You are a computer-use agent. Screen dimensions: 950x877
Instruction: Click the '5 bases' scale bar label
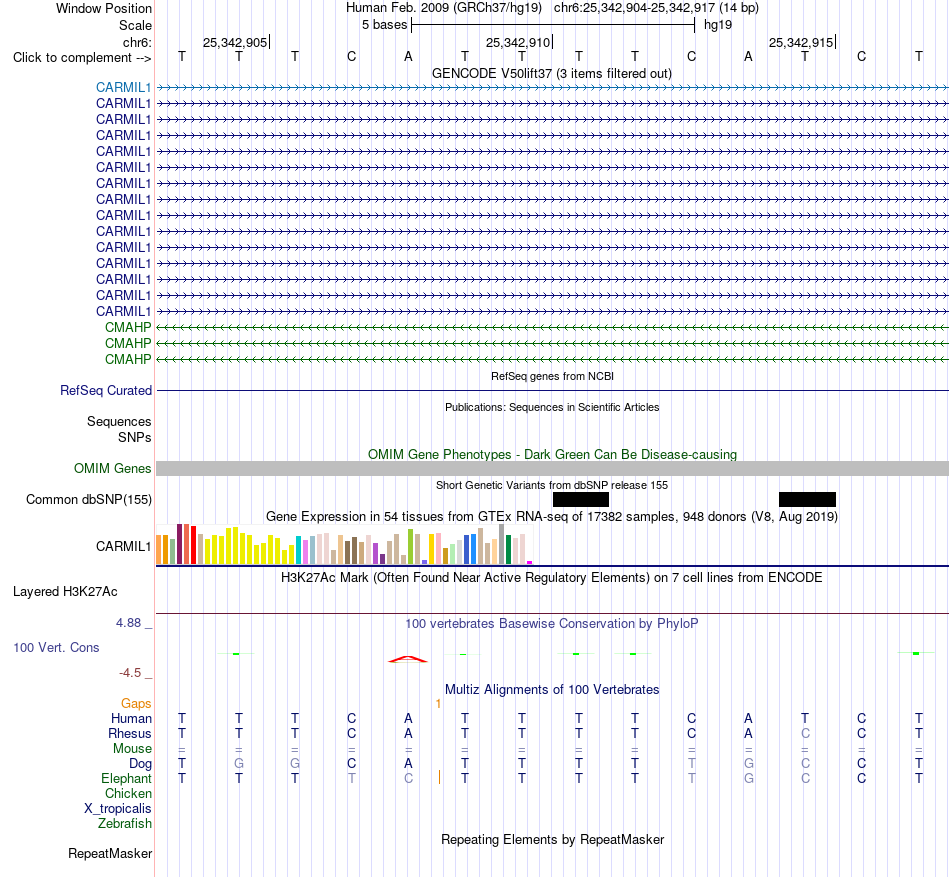pyautogui.click(x=384, y=25)
